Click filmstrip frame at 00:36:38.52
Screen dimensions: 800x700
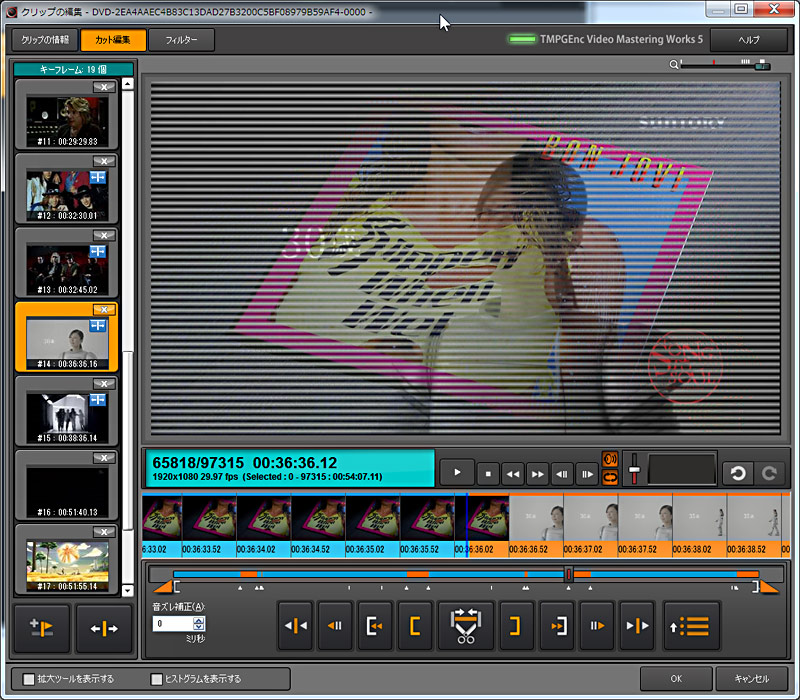[x=754, y=525]
